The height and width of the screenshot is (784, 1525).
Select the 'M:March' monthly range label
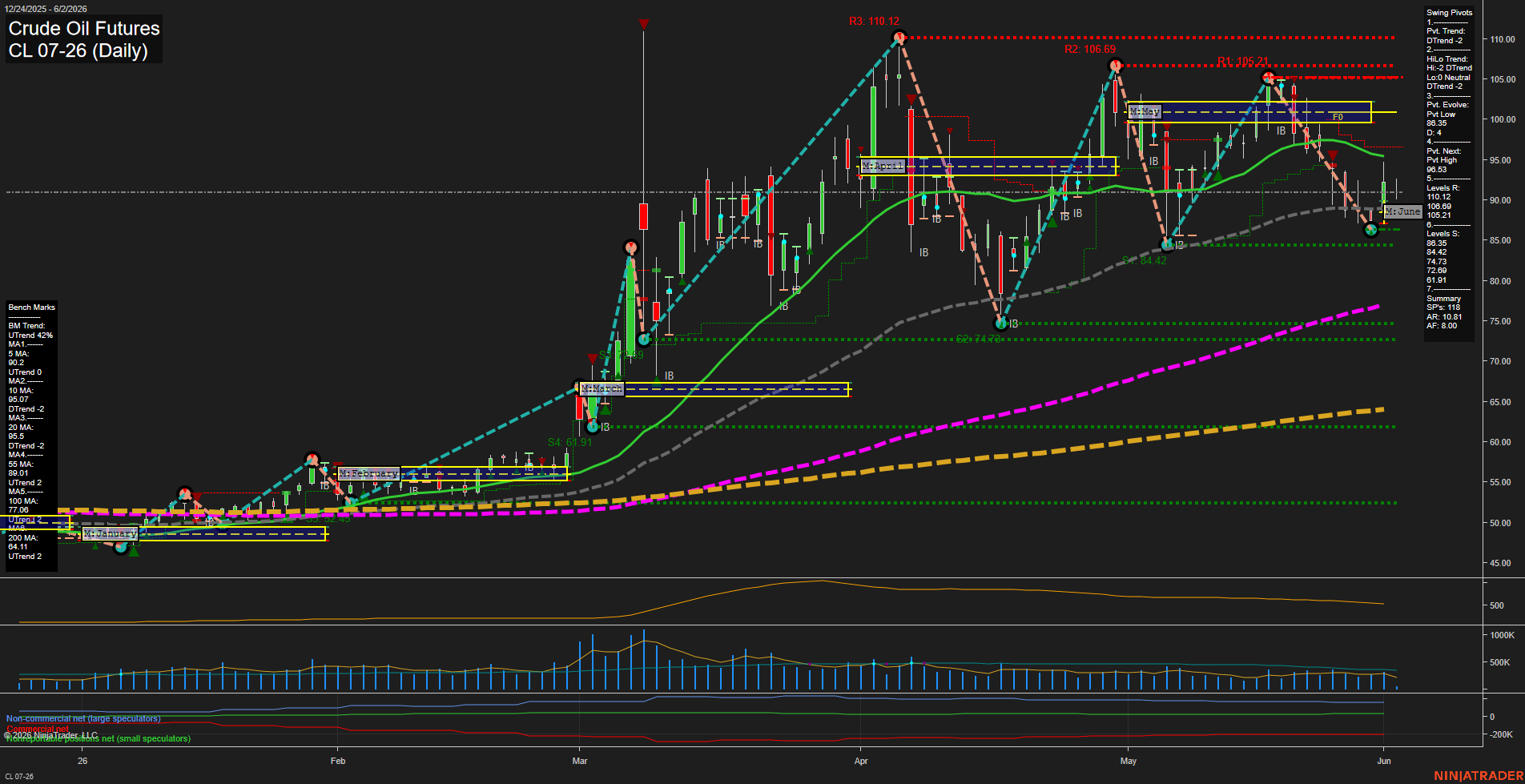point(602,388)
